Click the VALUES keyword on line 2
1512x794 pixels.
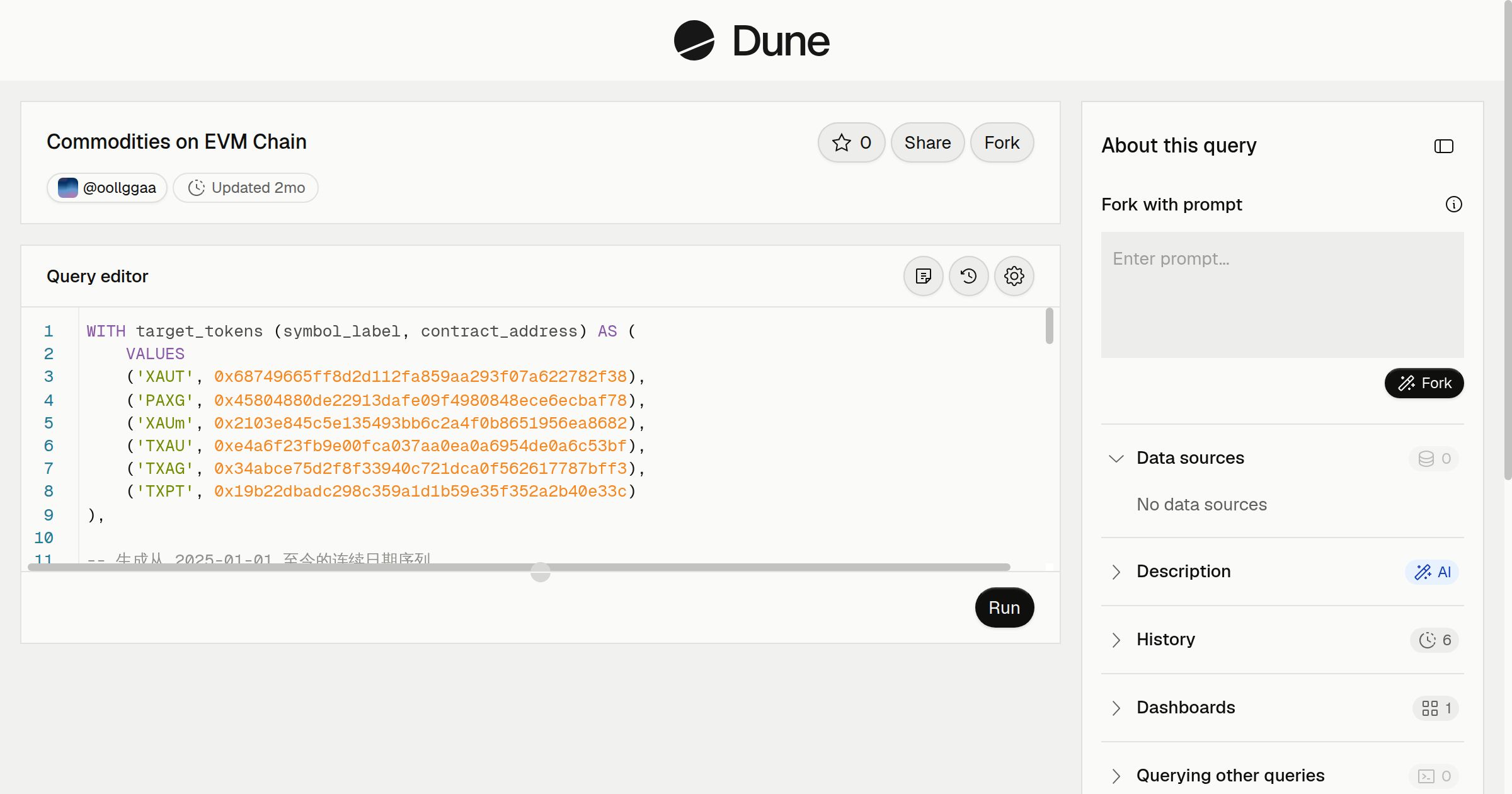[x=155, y=354]
